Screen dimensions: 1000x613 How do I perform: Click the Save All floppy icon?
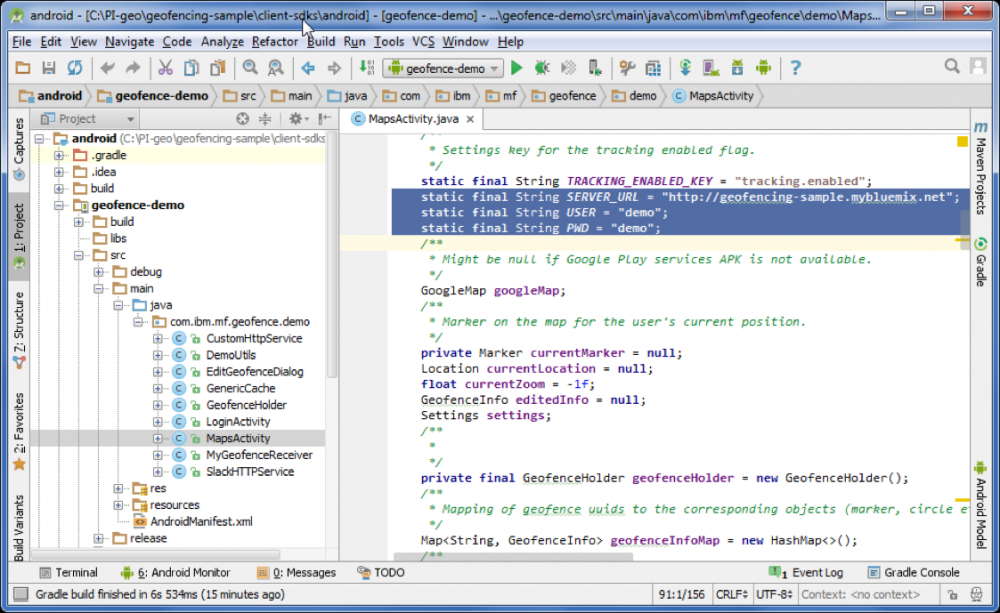point(48,68)
